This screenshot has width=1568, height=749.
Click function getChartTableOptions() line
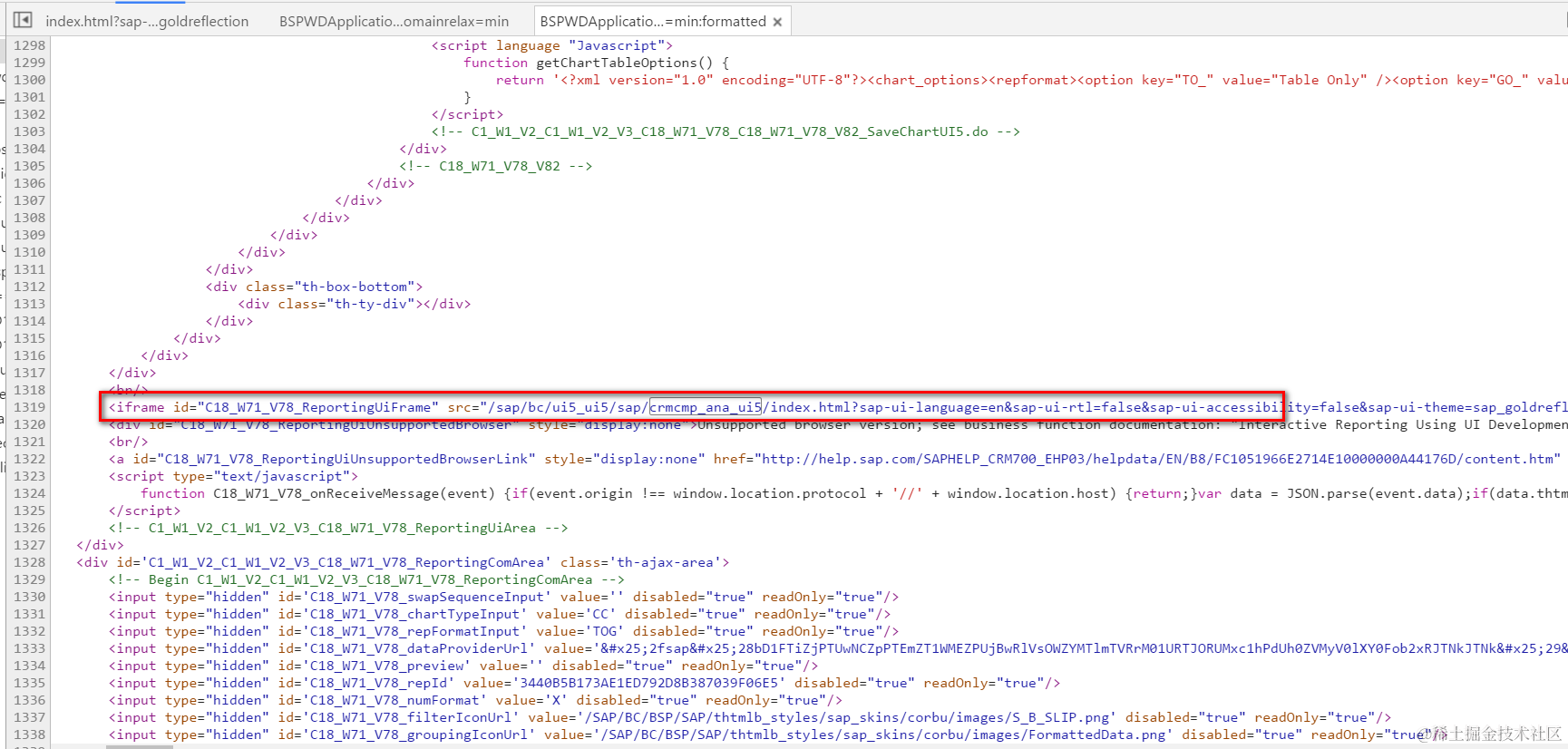tap(596, 63)
